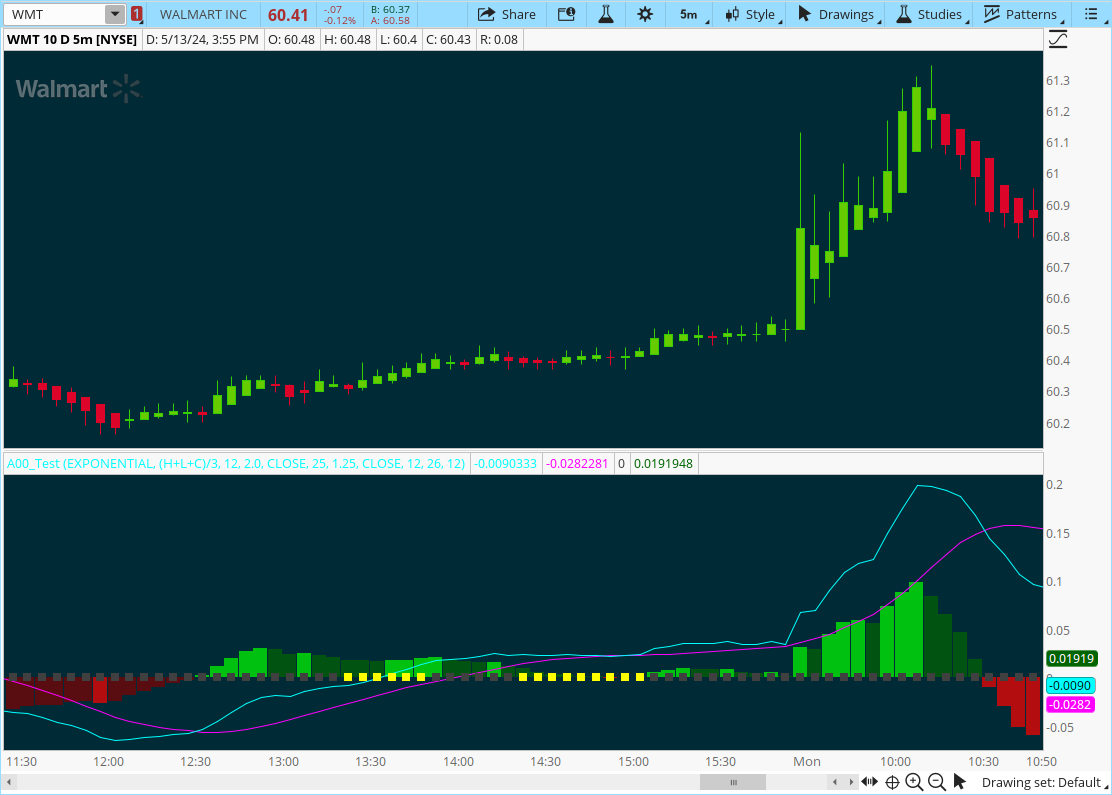Open the Drawings menu
Screen dimensions: 1112x795
[839, 14]
